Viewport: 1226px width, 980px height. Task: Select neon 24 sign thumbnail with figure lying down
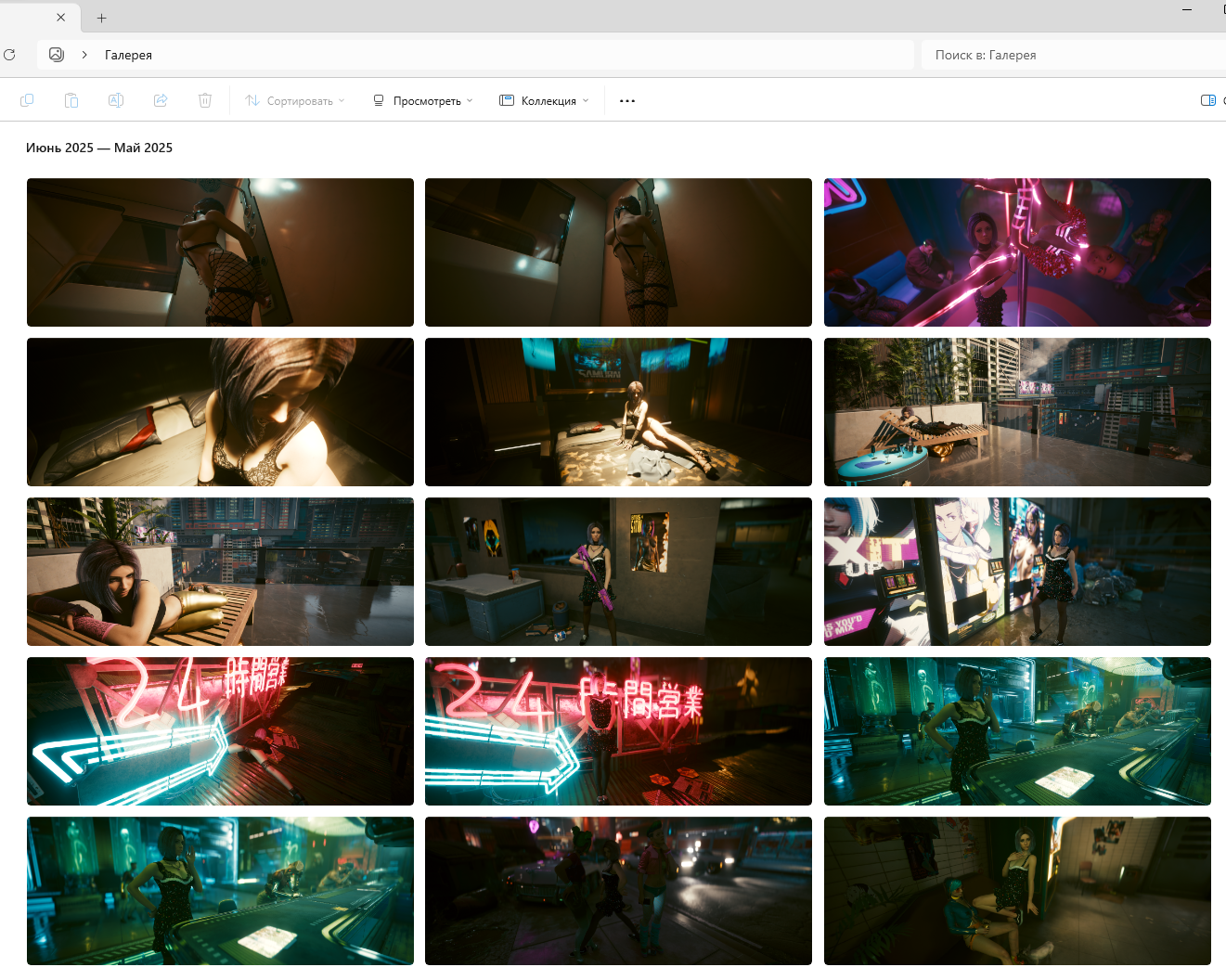coord(220,731)
